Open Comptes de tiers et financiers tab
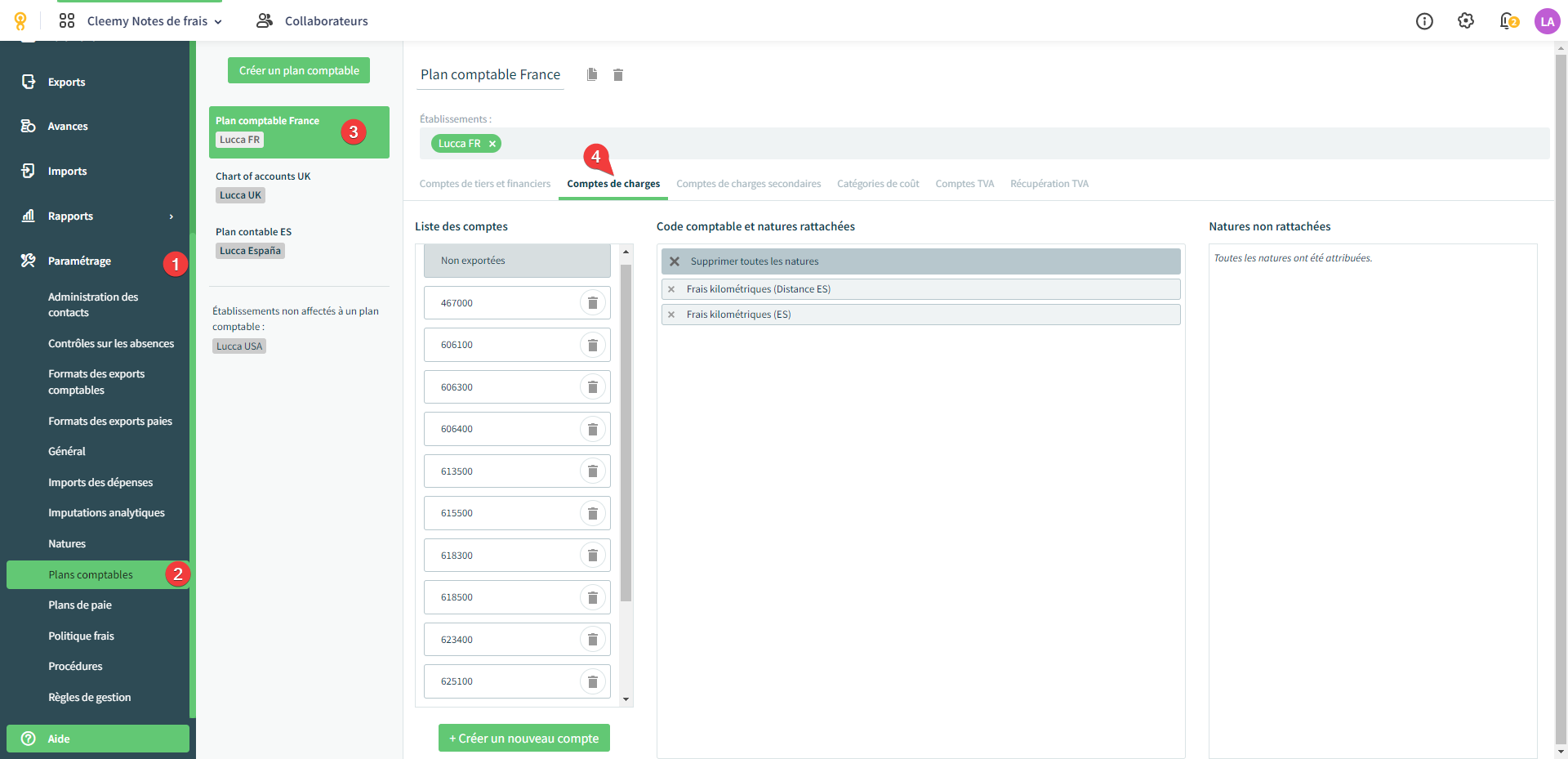The height and width of the screenshot is (759, 1568). [485, 184]
